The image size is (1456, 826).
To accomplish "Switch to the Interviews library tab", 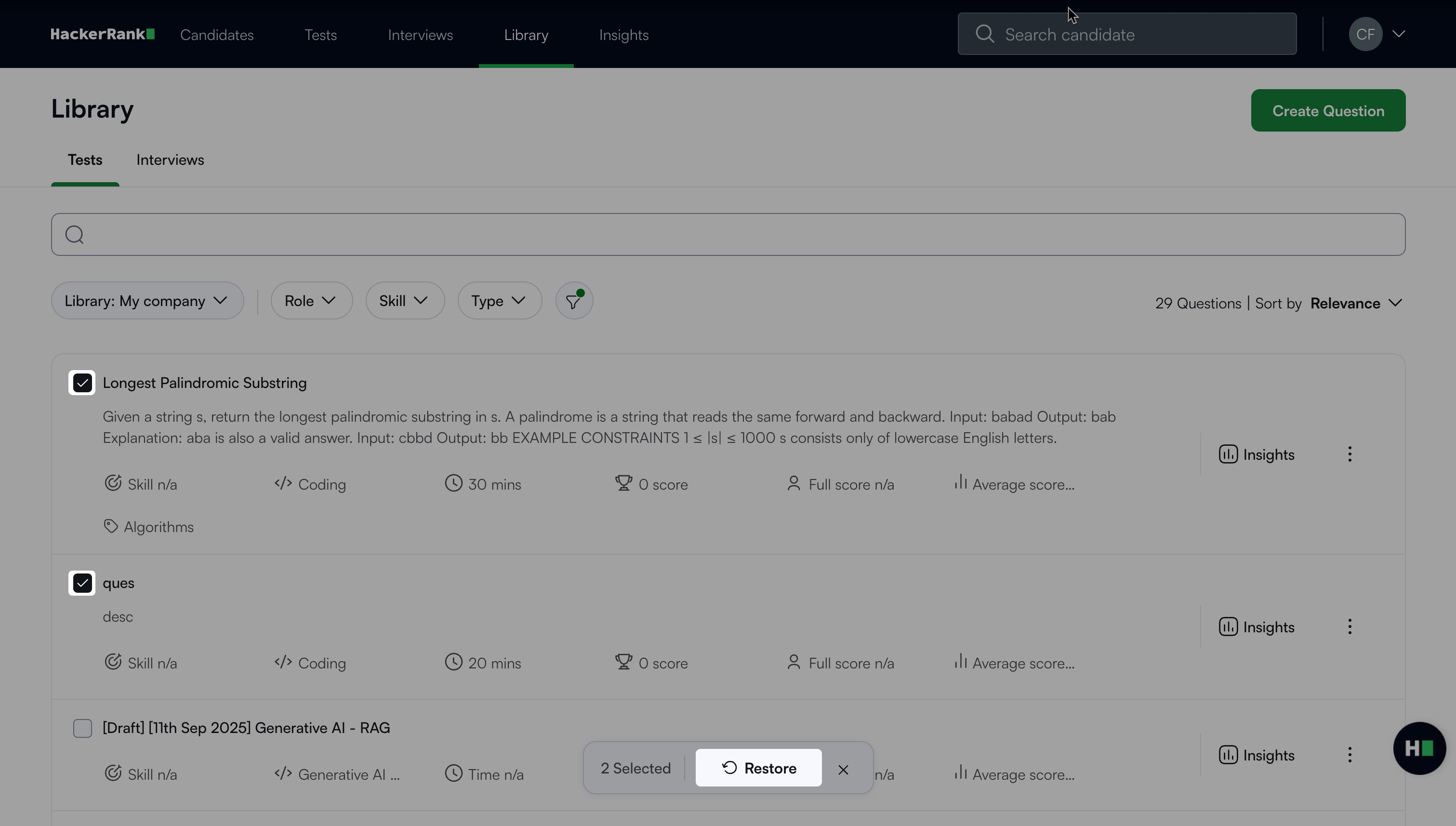I will [170, 160].
